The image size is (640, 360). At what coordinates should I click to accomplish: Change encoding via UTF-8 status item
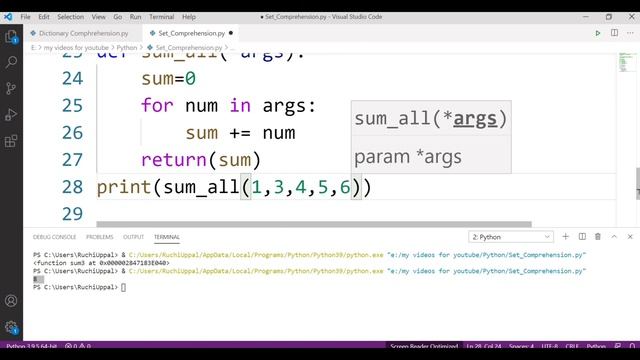pos(549,346)
